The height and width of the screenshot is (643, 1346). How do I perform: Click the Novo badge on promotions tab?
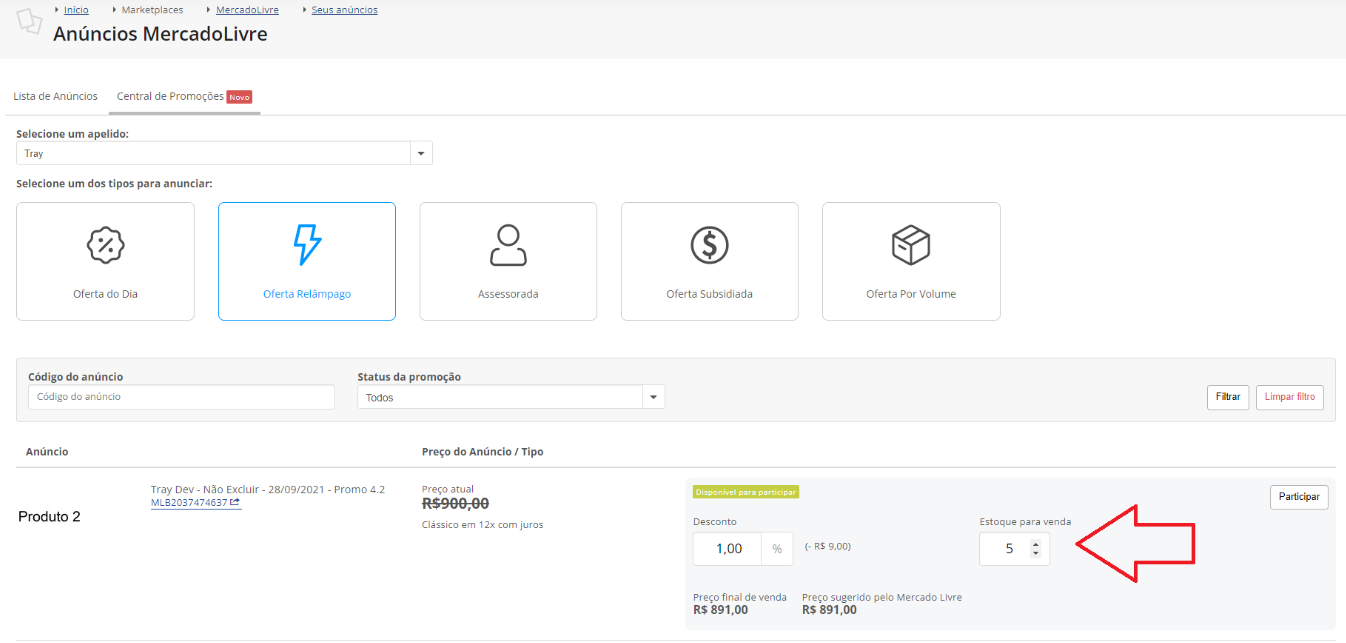(x=239, y=97)
